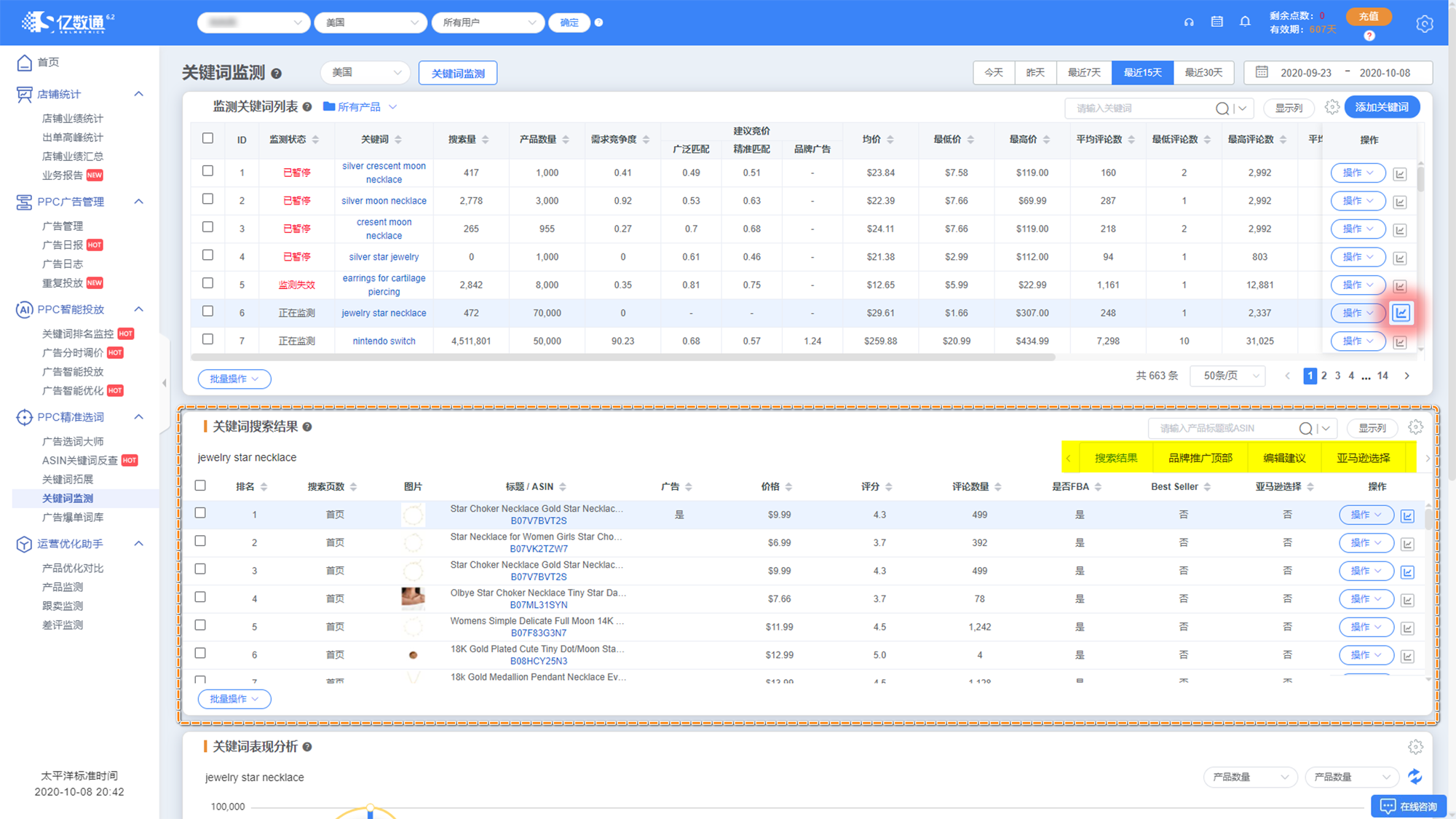Open top-right account settings gear

tap(1424, 24)
